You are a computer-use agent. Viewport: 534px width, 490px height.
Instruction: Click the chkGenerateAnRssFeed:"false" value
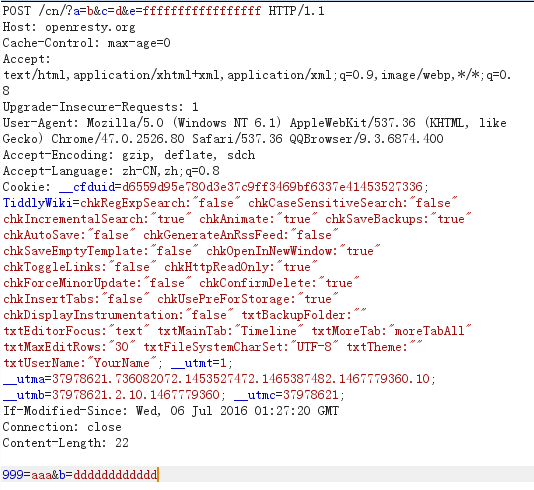[240, 235]
